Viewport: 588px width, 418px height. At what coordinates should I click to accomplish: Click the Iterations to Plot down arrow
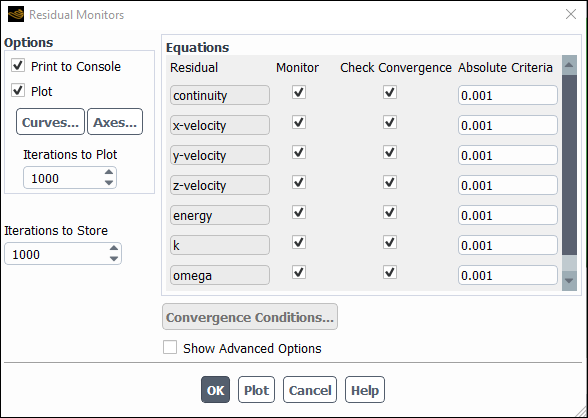(x=109, y=183)
